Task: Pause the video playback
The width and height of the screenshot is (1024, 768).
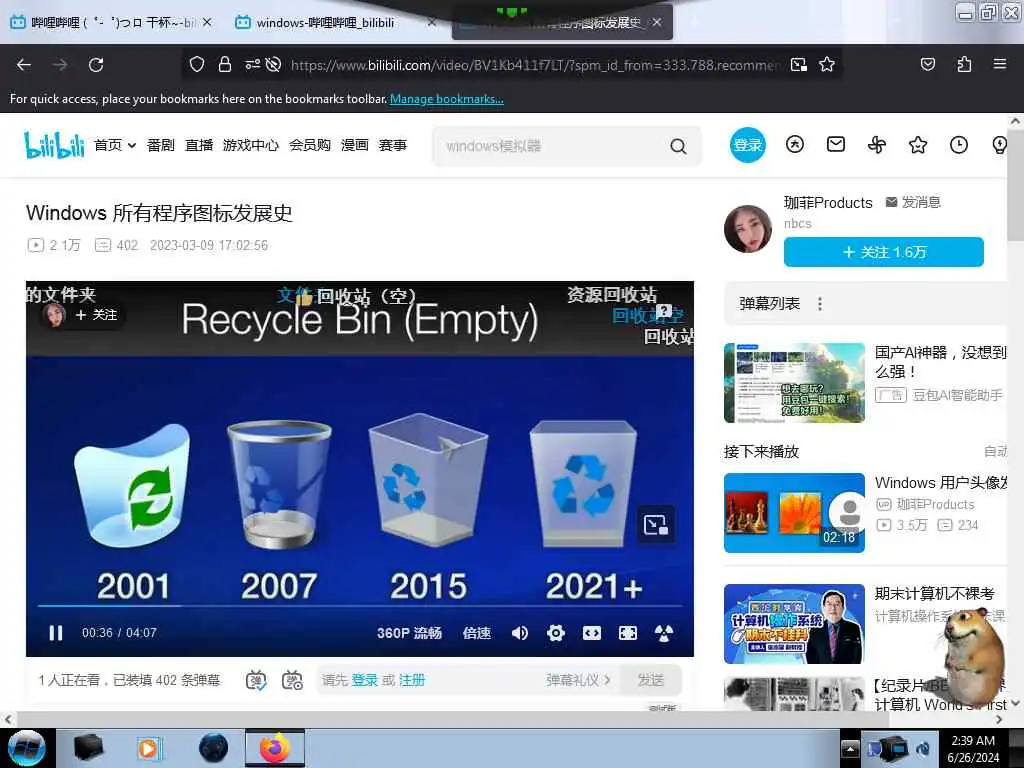Action: tap(56, 633)
